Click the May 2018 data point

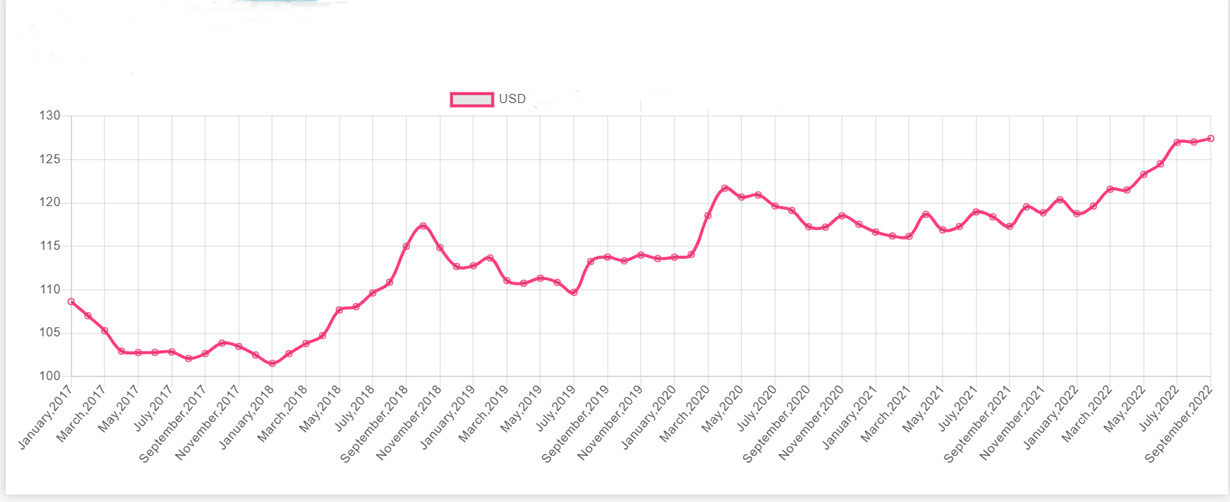point(339,310)
